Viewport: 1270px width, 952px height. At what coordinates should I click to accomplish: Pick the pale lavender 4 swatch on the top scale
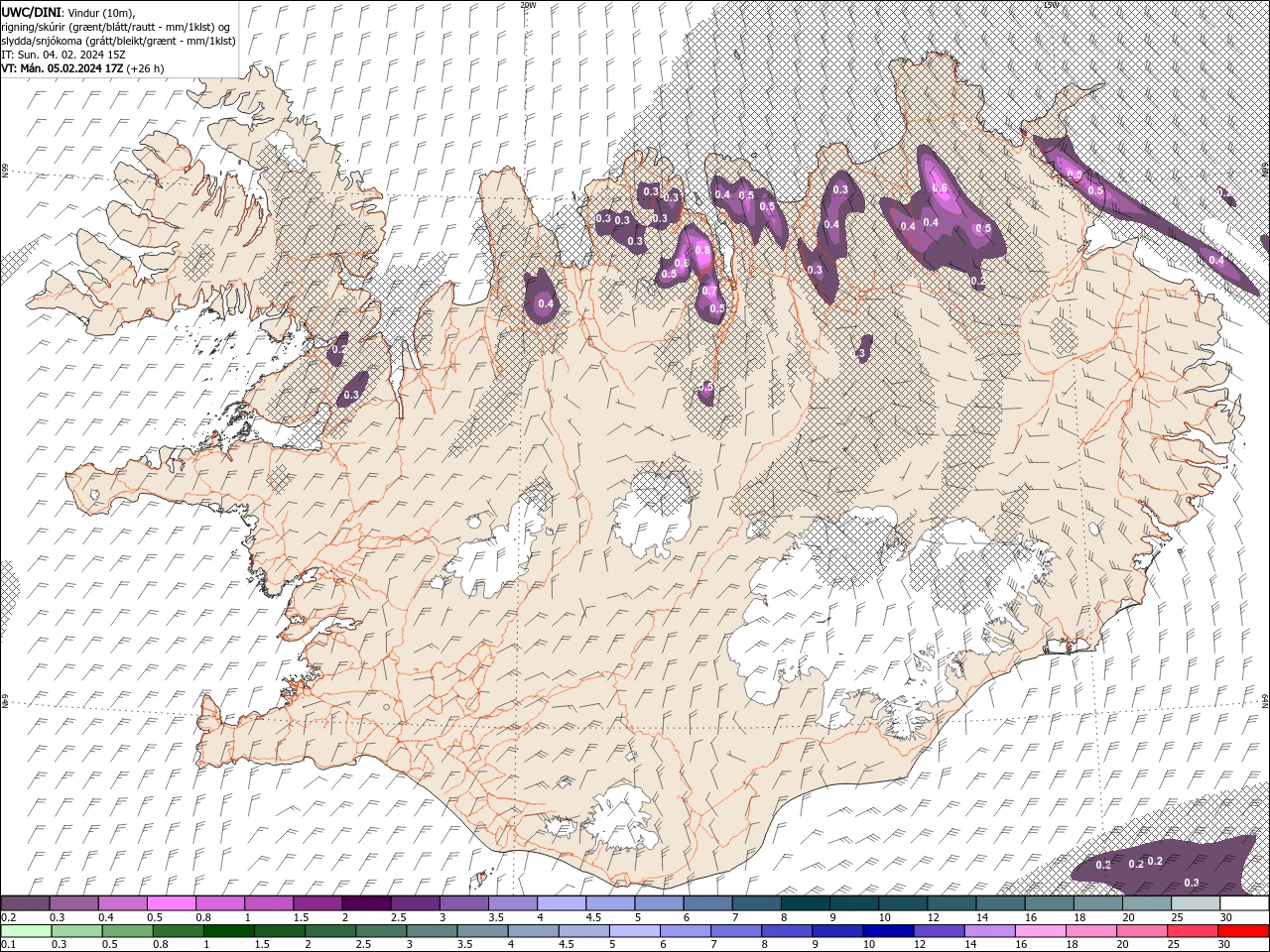[560, 903]
